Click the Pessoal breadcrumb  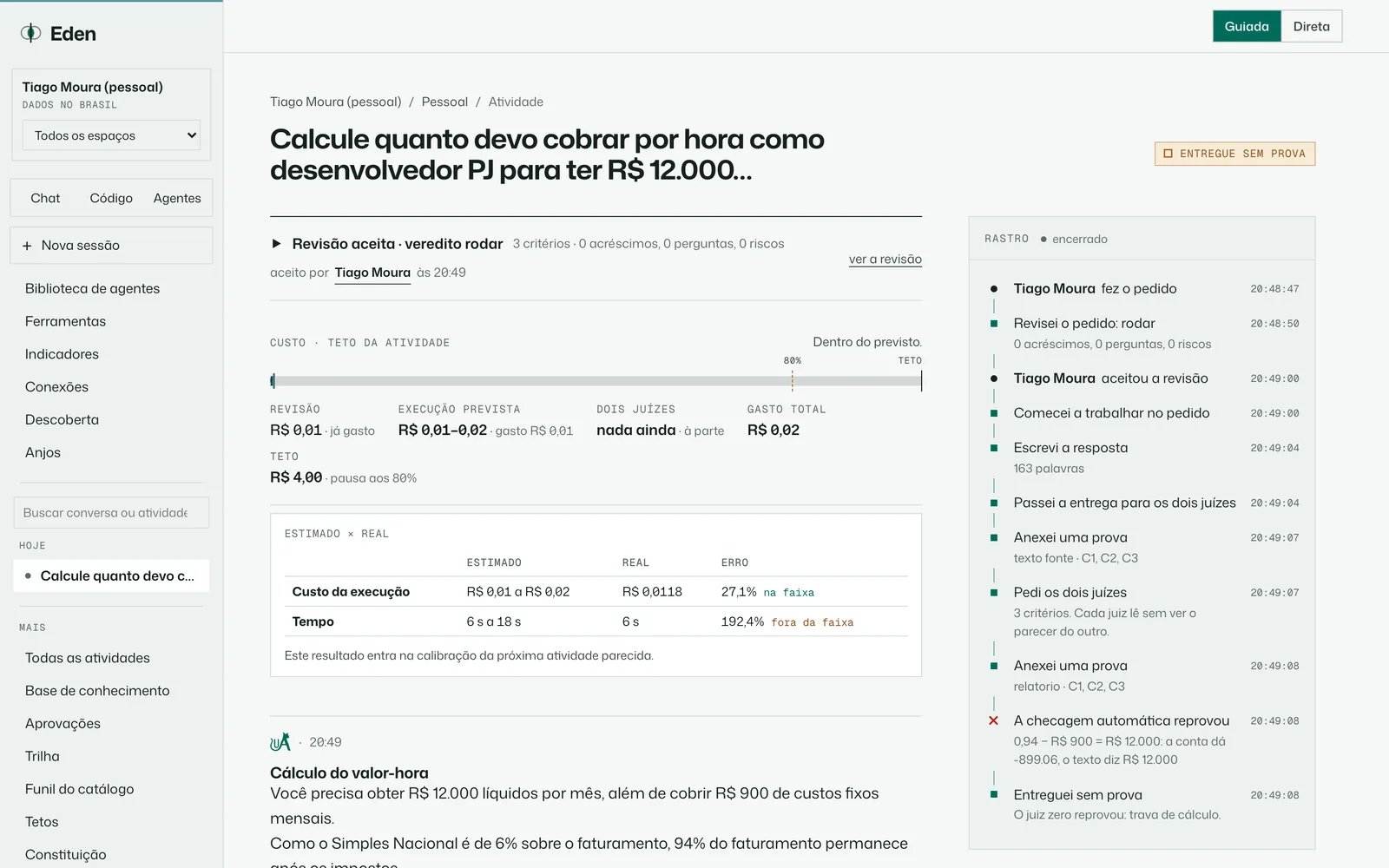(444, 102)
